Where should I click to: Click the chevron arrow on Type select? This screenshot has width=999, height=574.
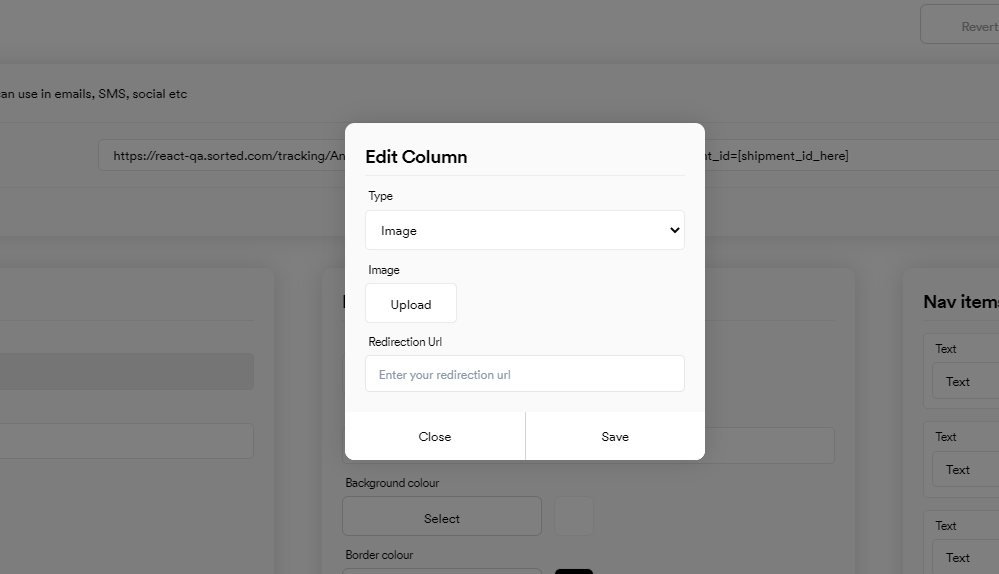[x=675, y=230]
